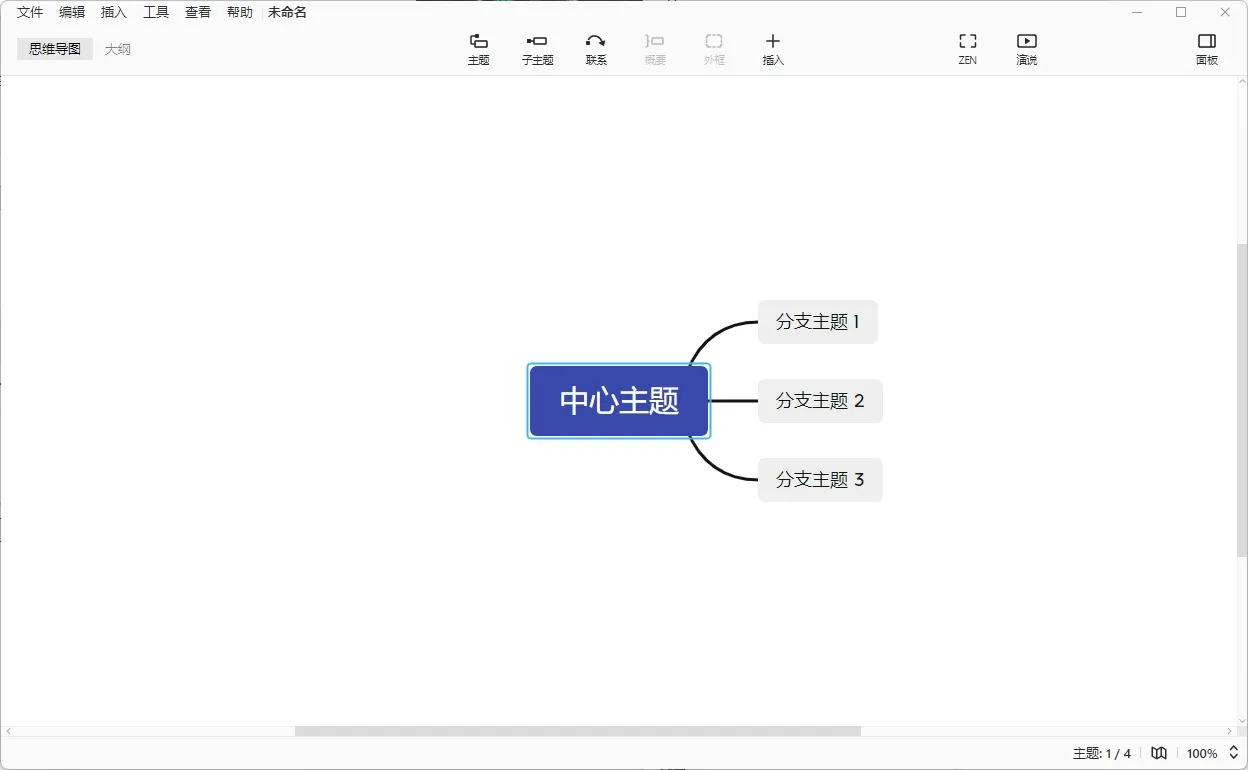Switch to the 大纲 (Outline) tab
This screenshot has width=1248, height=770.
pos(117,48)
